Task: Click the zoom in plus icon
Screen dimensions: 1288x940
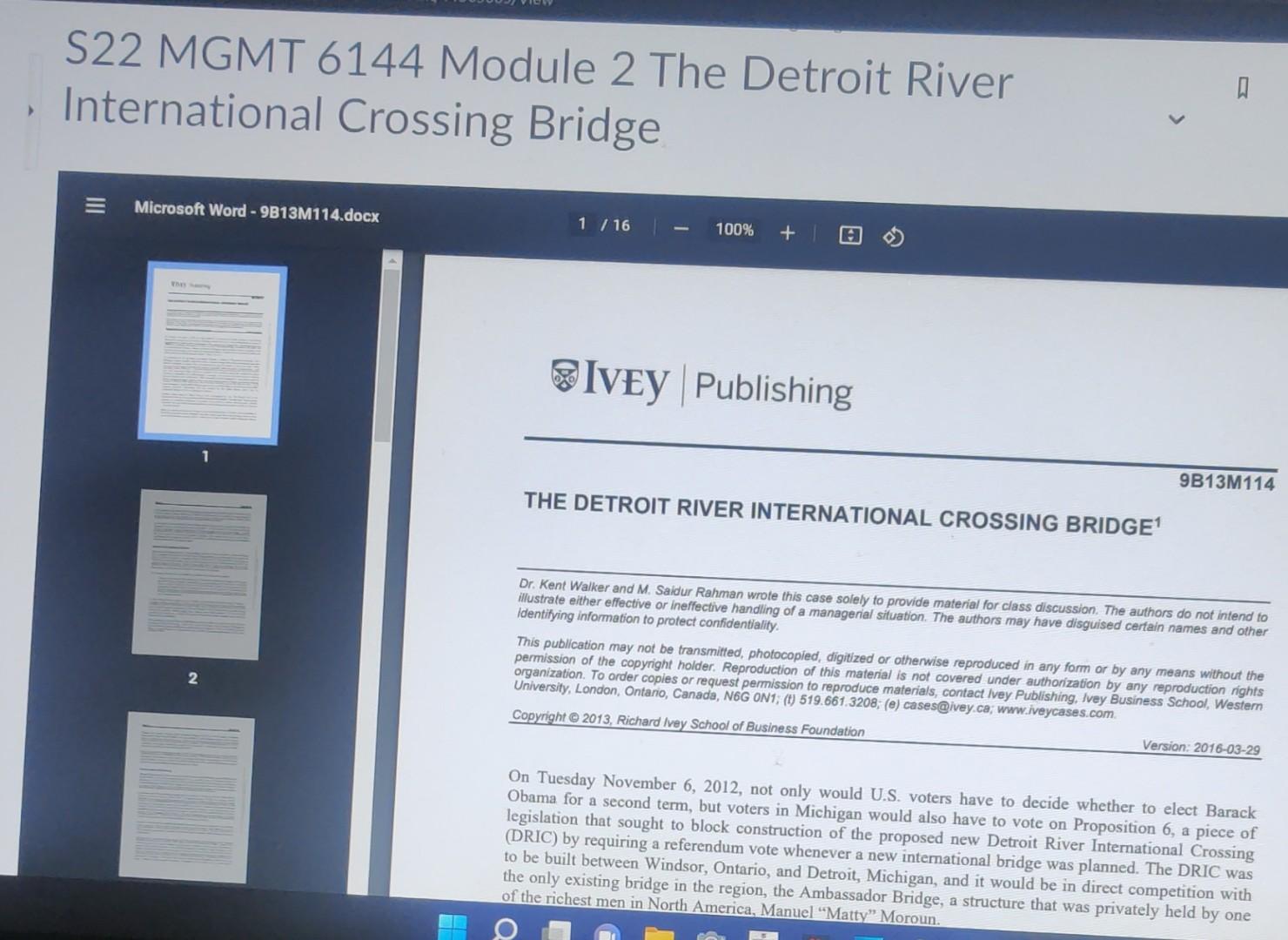Action: coord(788,233)
